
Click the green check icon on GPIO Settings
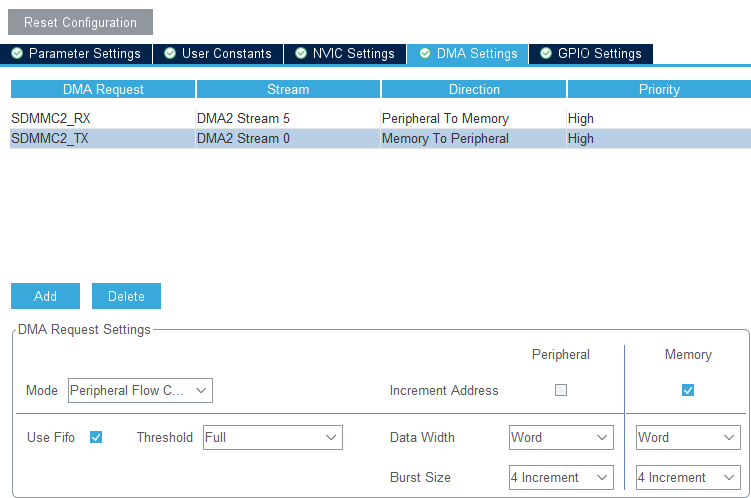pos(546,53)
